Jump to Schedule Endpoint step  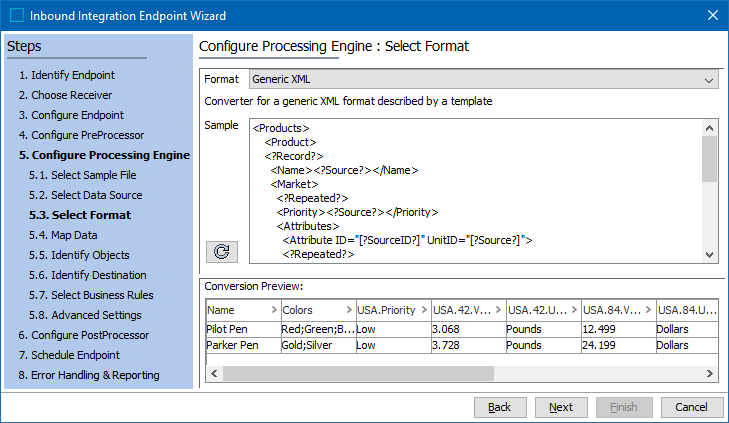tap(69, 355)
